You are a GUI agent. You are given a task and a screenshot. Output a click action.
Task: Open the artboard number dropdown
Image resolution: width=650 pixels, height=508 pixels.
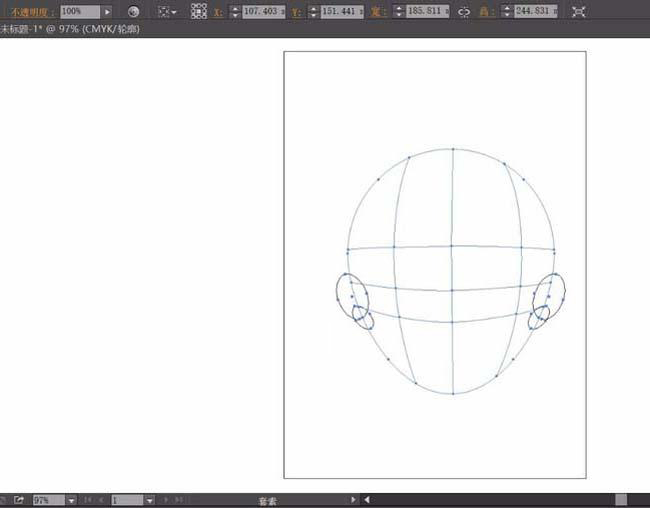pos(149,499)
